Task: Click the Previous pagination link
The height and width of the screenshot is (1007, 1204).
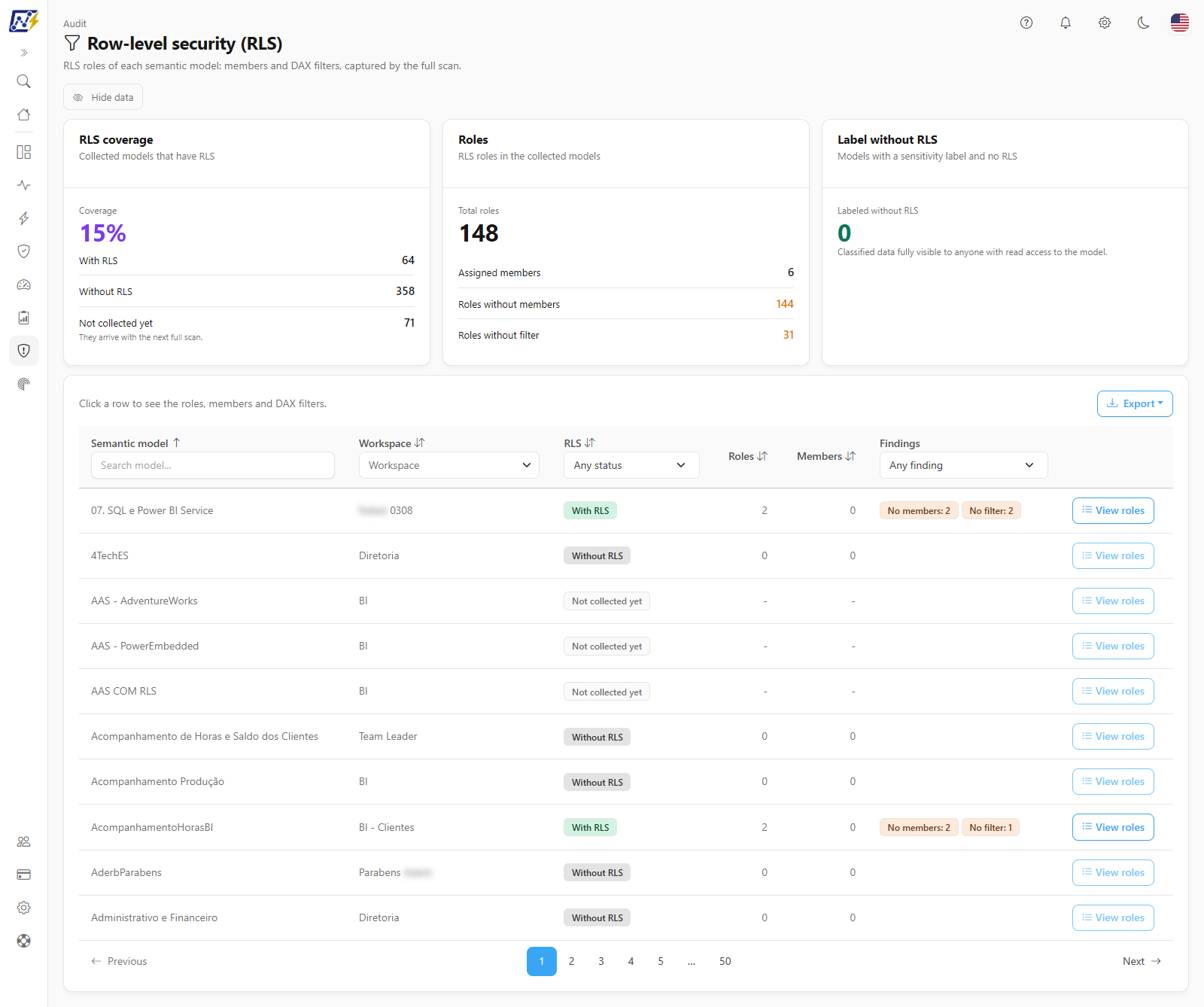Action: point(119,961)
